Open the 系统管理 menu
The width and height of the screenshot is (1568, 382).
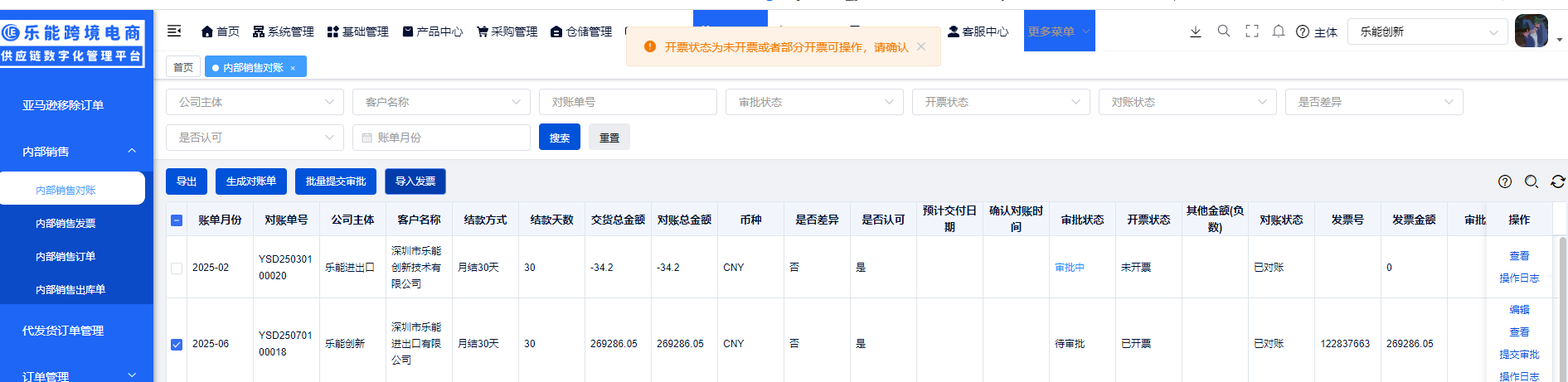coord(283,31)
